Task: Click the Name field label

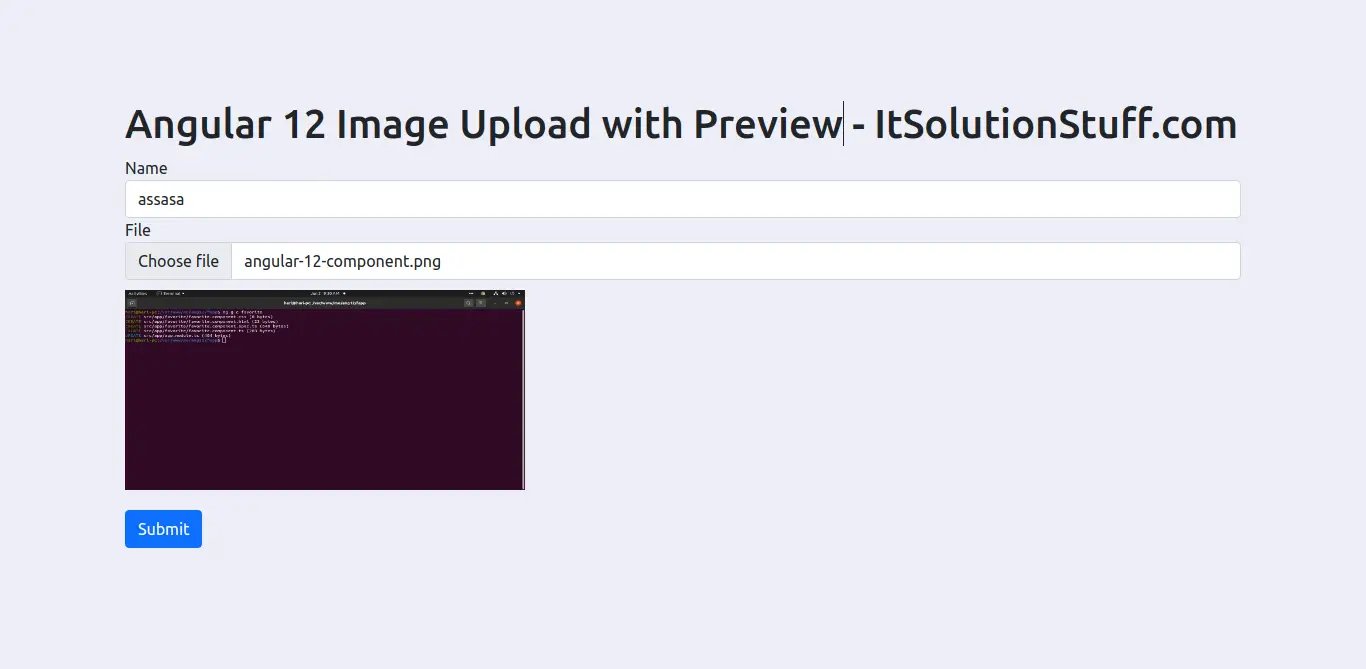Action: click(146, 168)
